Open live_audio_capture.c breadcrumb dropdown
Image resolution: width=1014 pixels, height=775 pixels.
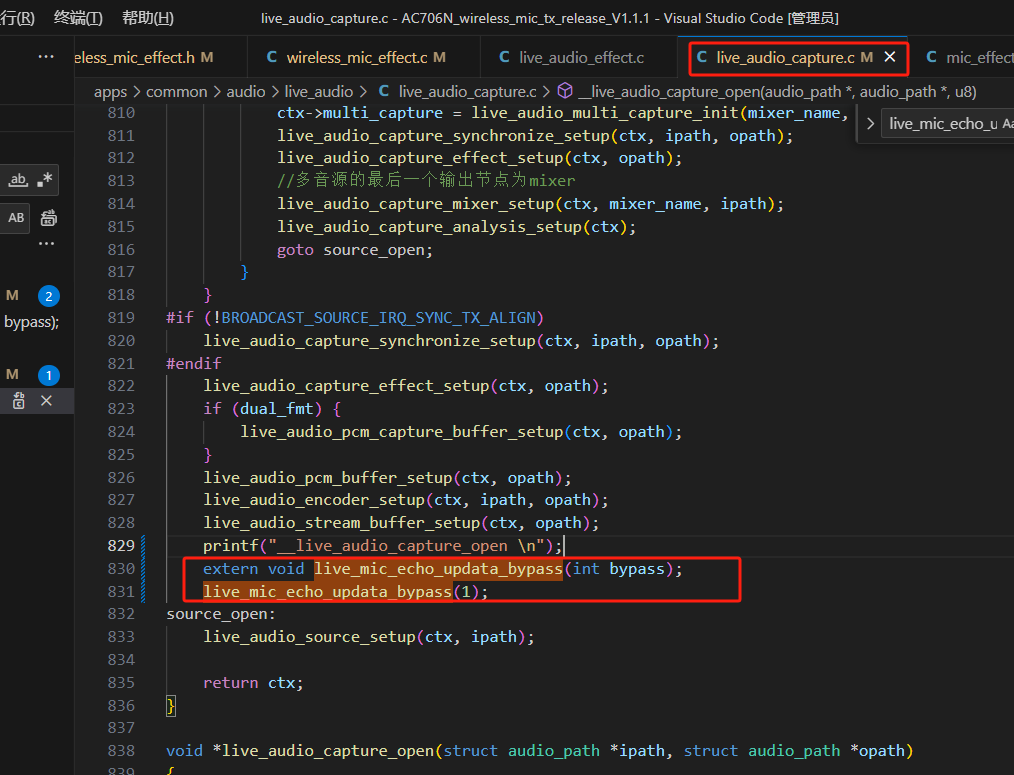click(468, 92)
